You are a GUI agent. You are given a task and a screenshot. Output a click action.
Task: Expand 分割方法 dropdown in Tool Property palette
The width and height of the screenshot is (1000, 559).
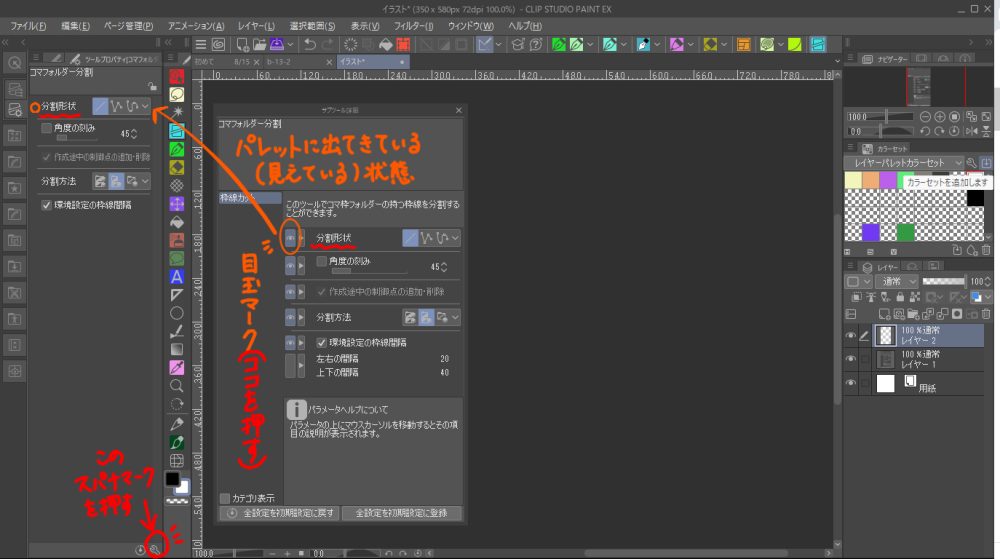145,181
